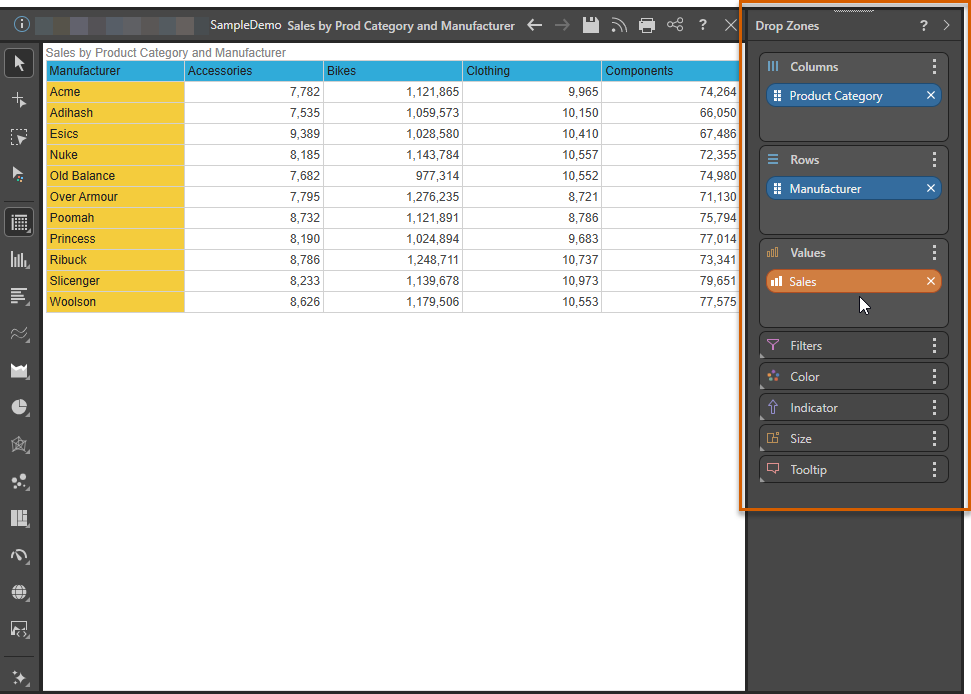Select the pointer selection tool
Viewport: 971px width, 694px height.
pos(19,65)
